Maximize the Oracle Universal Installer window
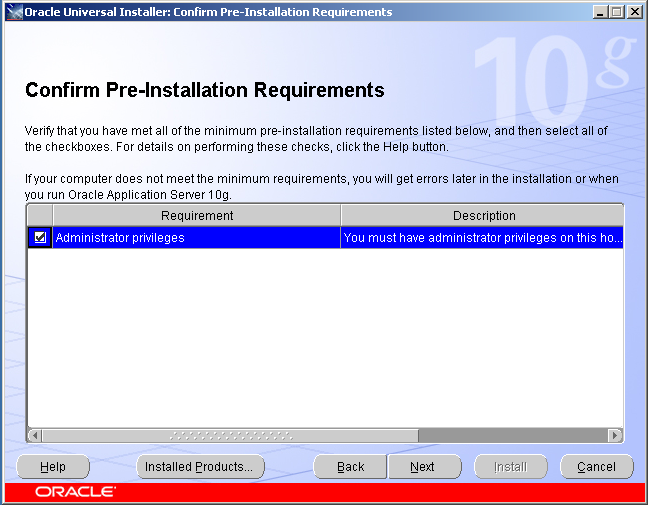The height and width of the screenshot is (505, 648). pos(616,12)
